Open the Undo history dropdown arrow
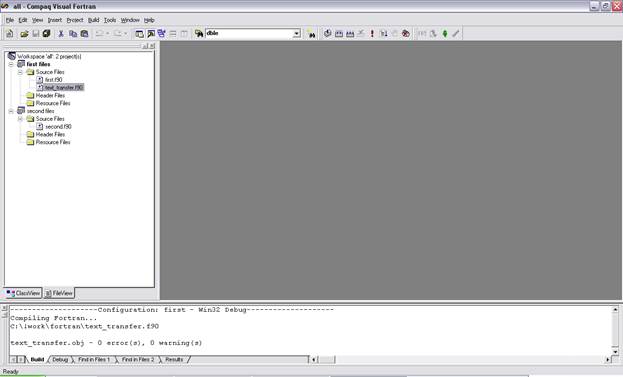This screenshot has width=623, height=377. point(107,34)
